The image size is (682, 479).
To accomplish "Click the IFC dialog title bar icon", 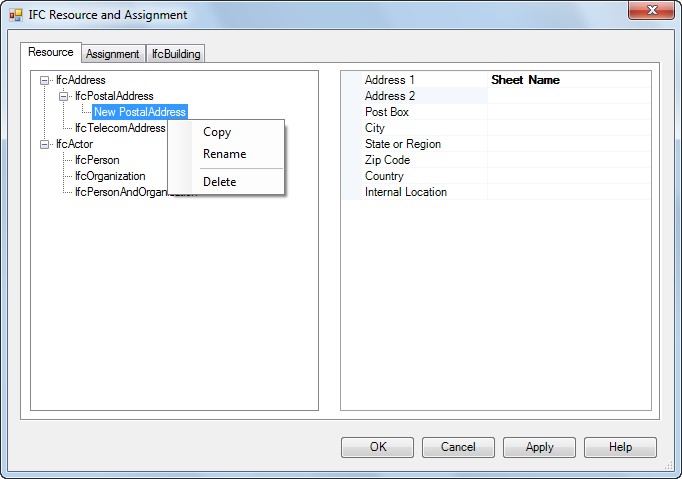I will [x=16, y=15].
